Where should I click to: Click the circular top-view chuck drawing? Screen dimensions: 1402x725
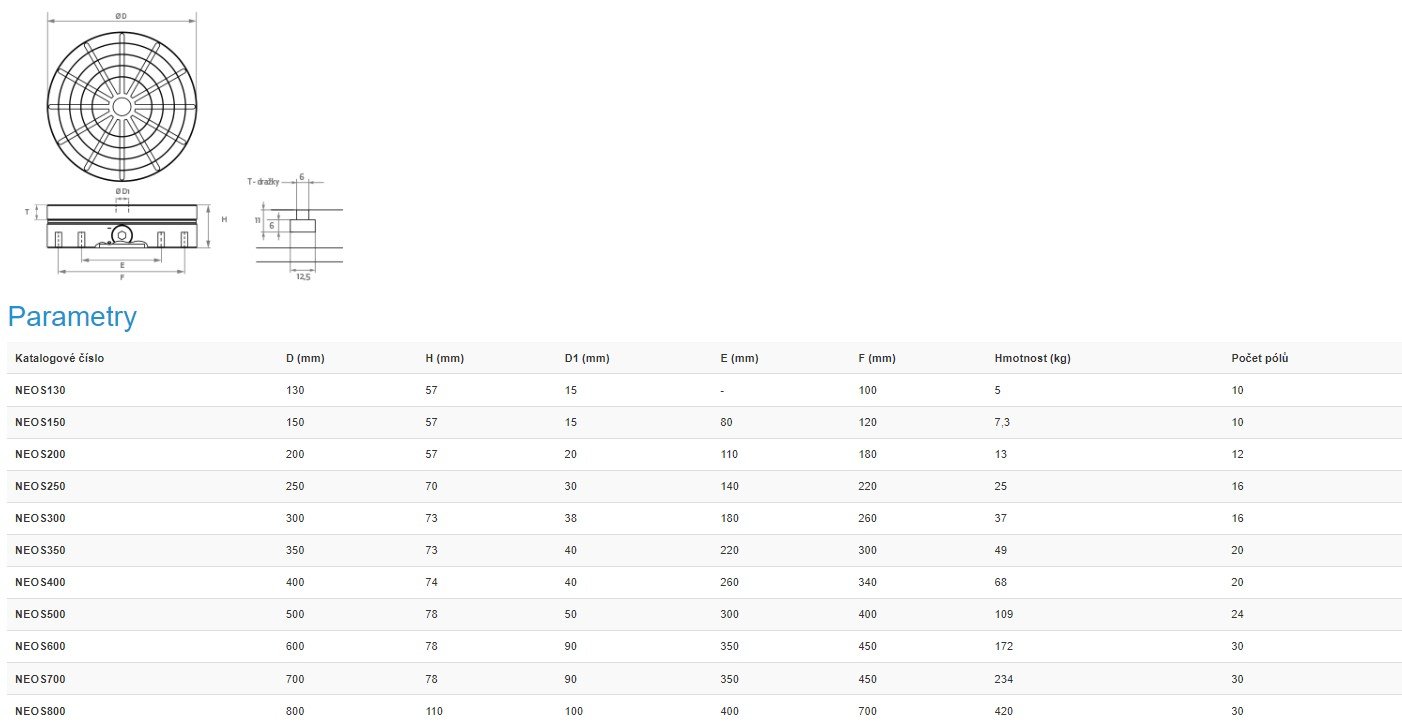point(122,106)
